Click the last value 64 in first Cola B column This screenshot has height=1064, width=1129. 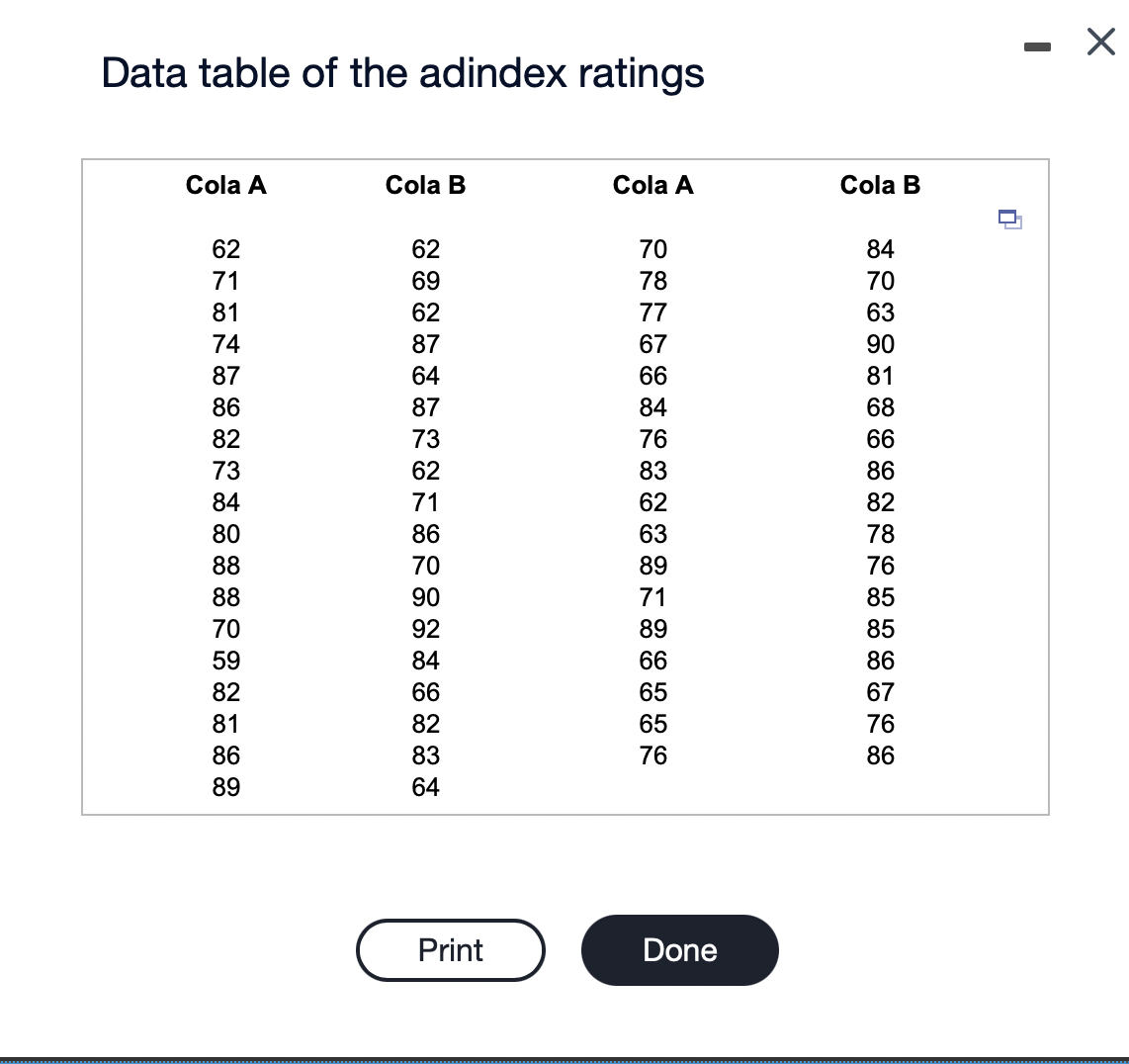pyautogui.click(x=425, y=787)
